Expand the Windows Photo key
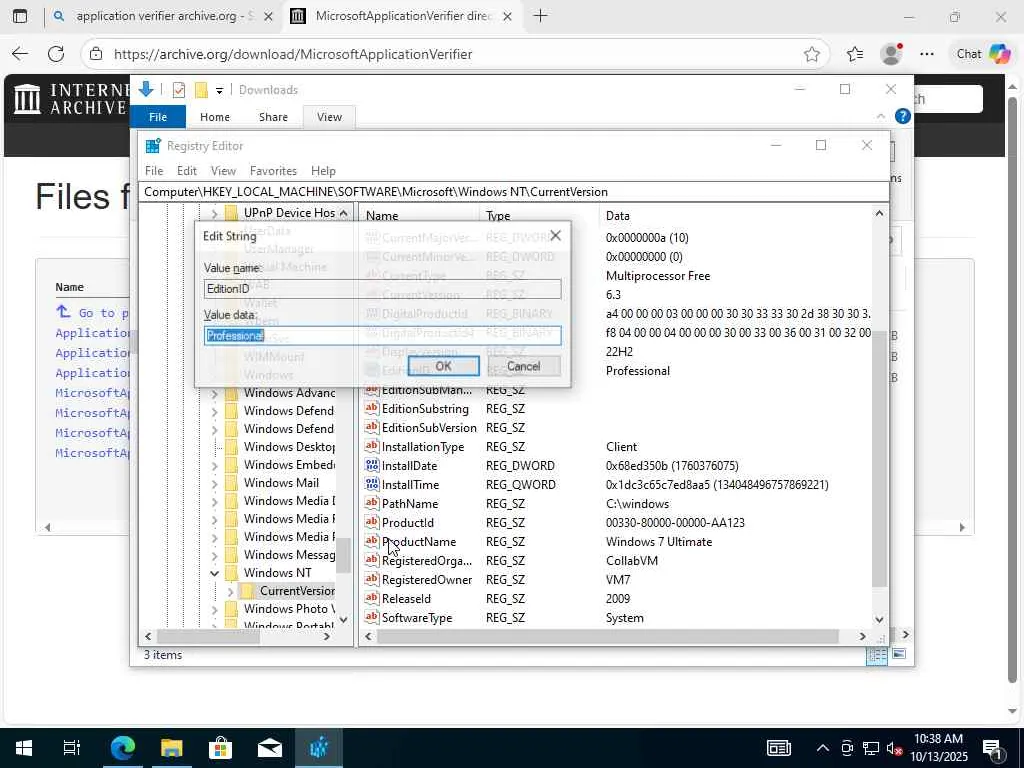This screenshot has width=1024, height=768. tap(214, 609)
